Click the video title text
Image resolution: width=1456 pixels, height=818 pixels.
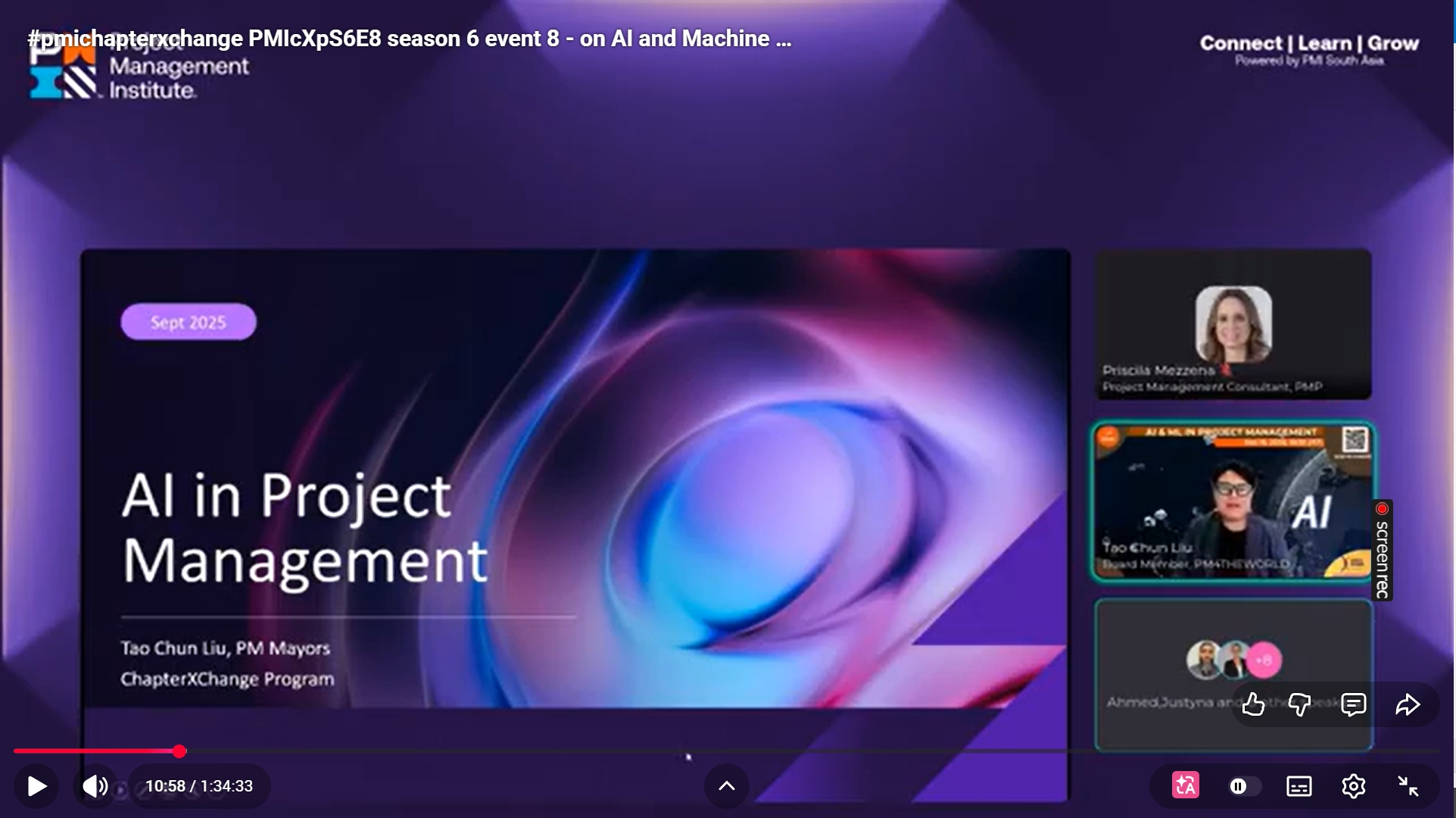click(410, 39)
